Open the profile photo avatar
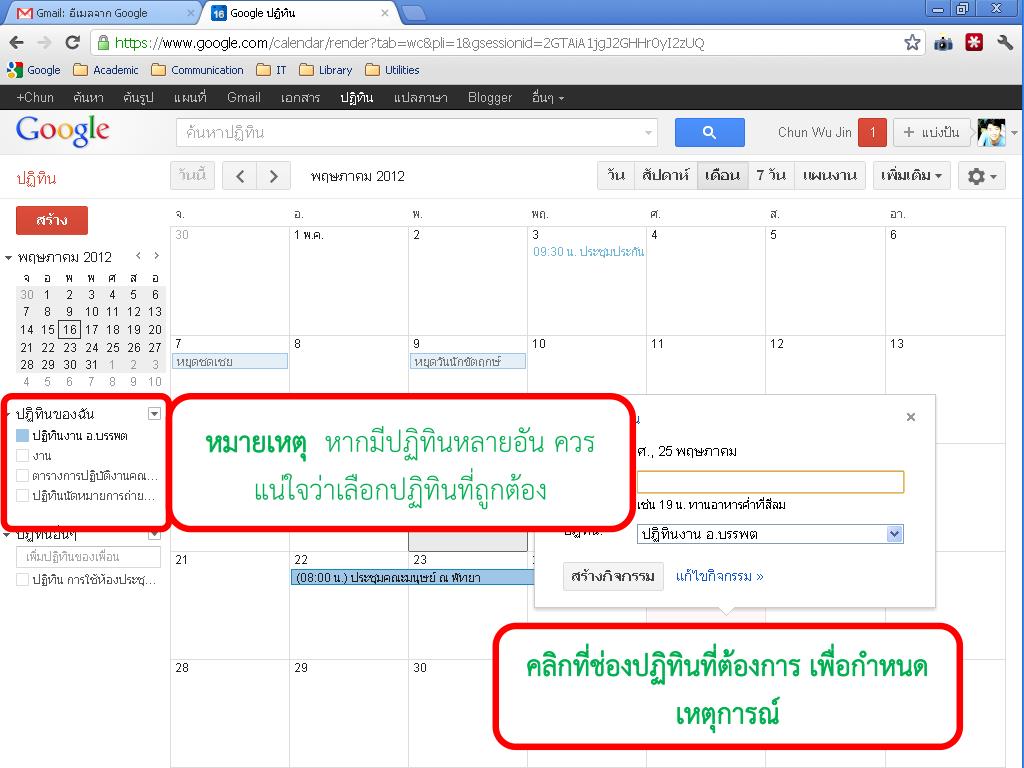This screenshot has width=1024, height=768. 991,133
